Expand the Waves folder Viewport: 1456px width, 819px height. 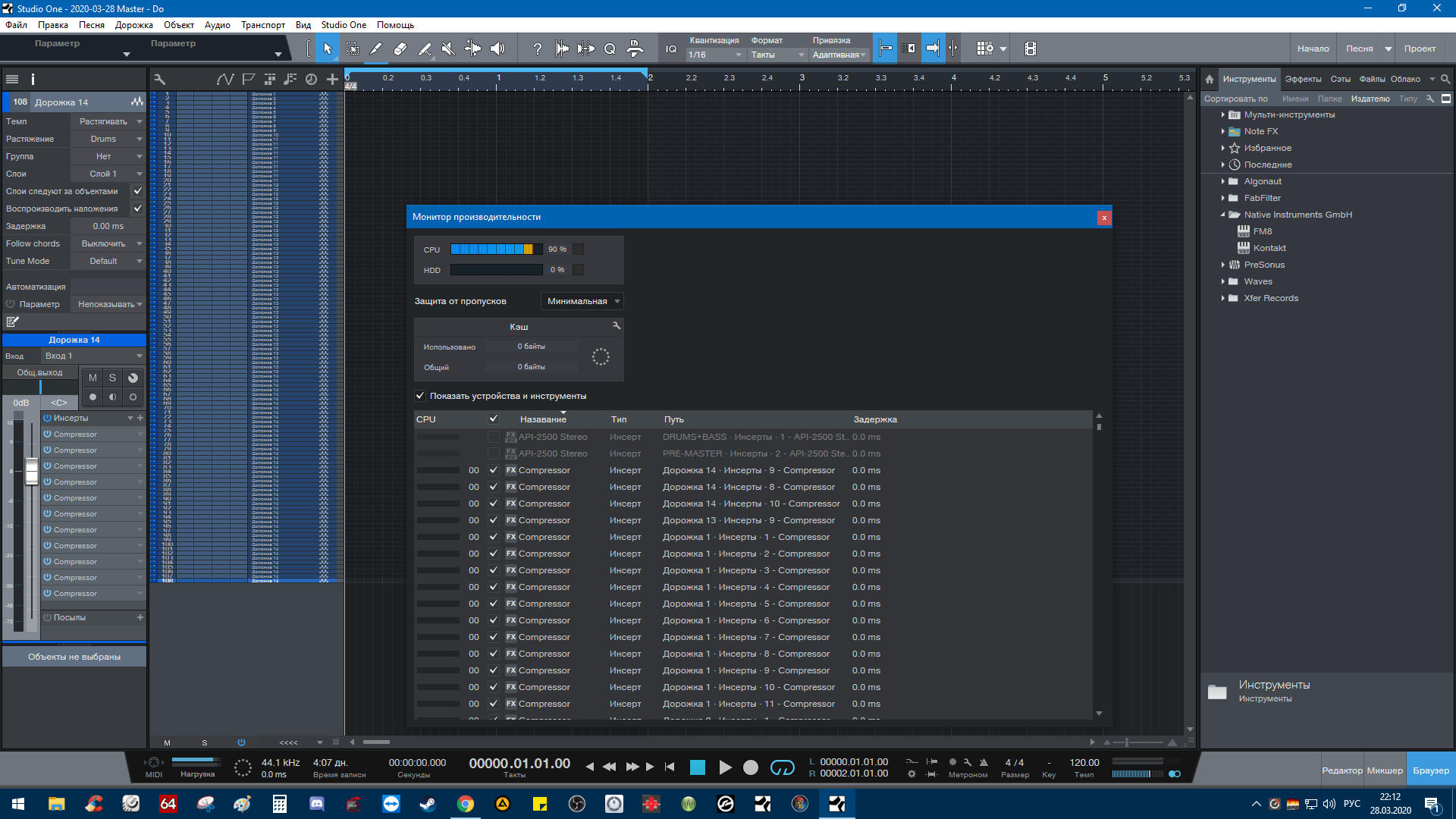tap(1223, 281)
